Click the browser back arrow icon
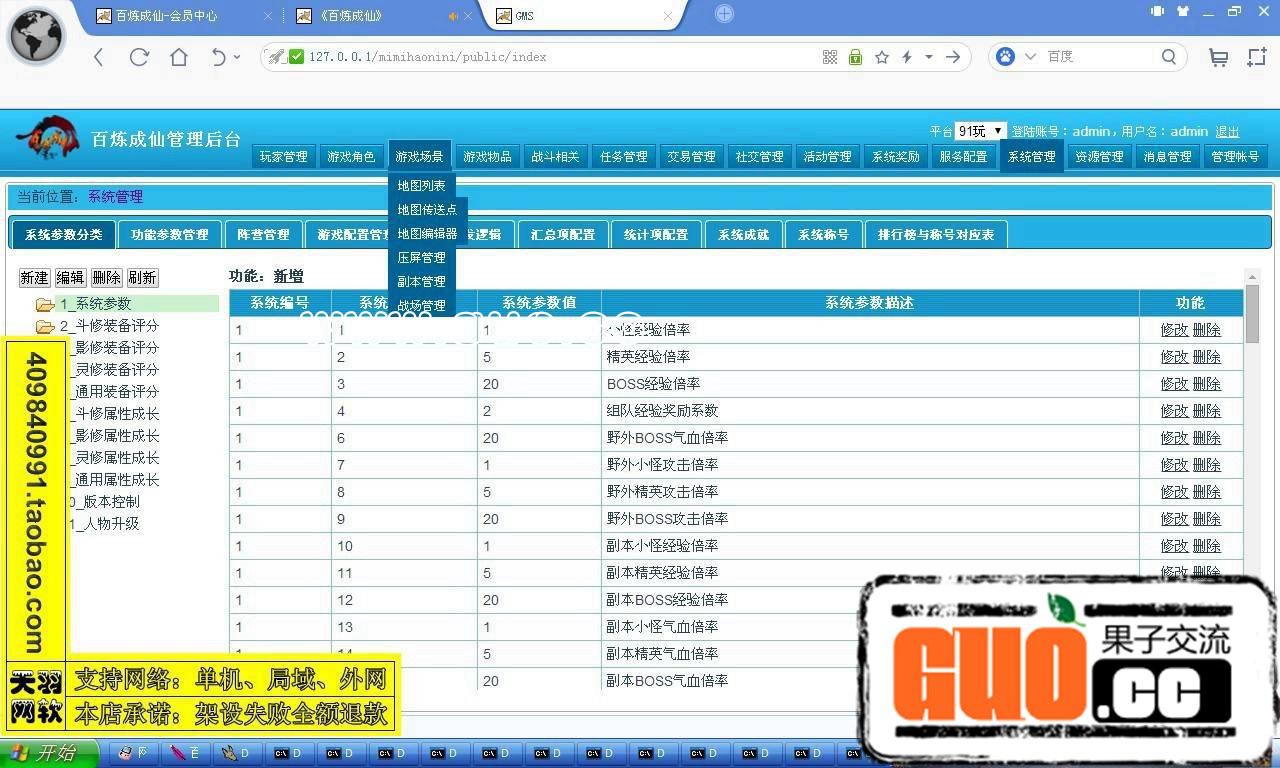This screenshot has height=768, width=1280. (x=98, y=57)
